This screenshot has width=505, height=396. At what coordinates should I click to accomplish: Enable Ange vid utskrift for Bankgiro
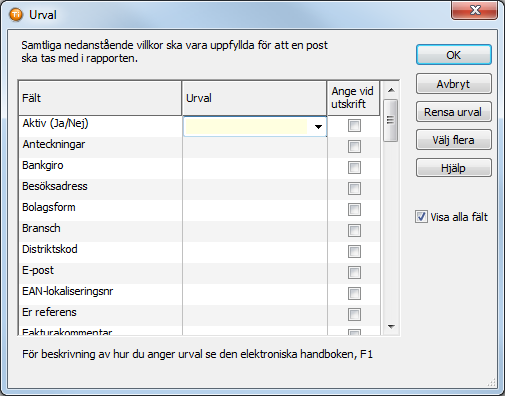click(354, 168)
